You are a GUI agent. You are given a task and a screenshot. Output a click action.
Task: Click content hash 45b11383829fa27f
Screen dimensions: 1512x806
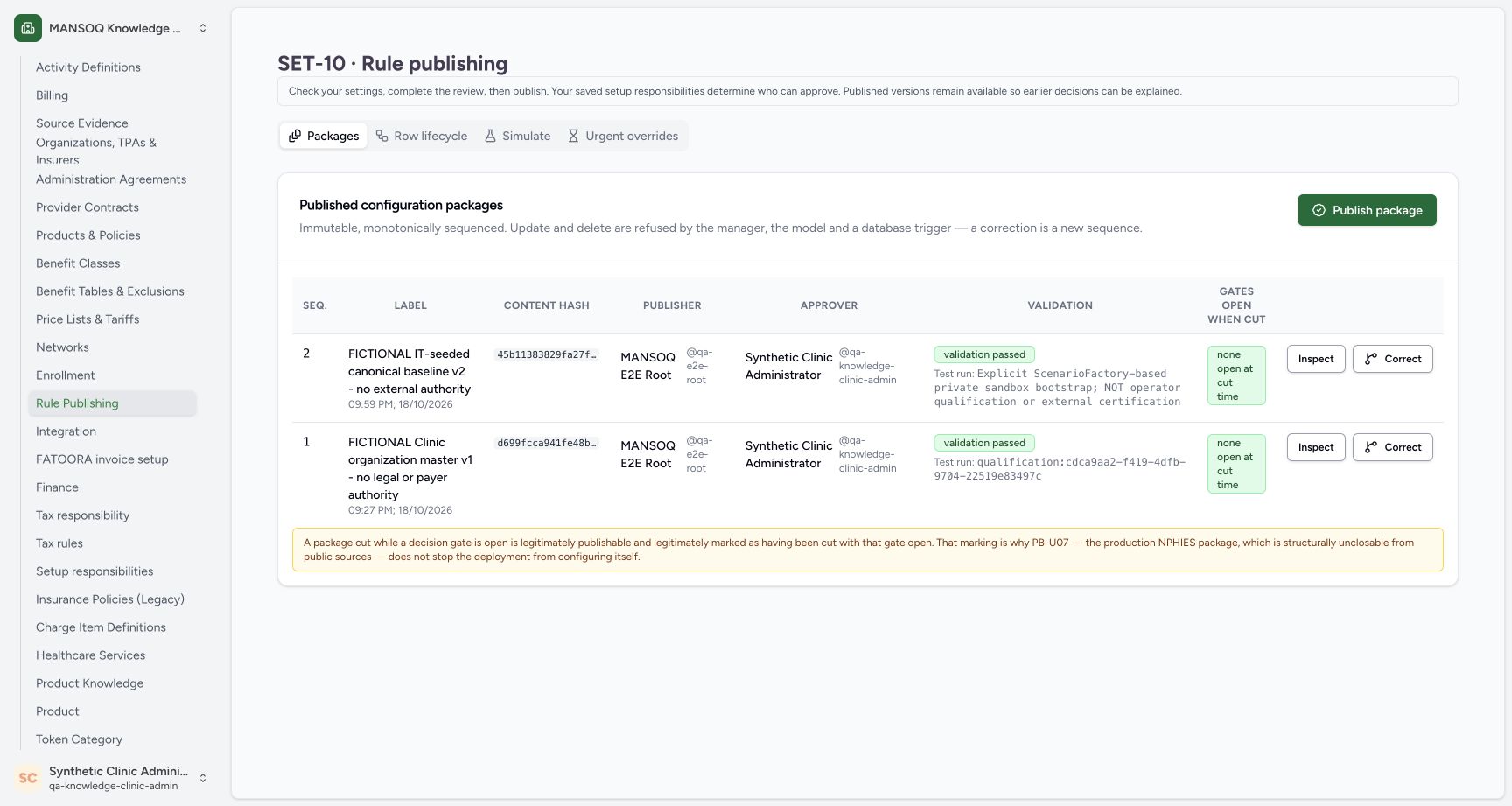click(547, 354)
